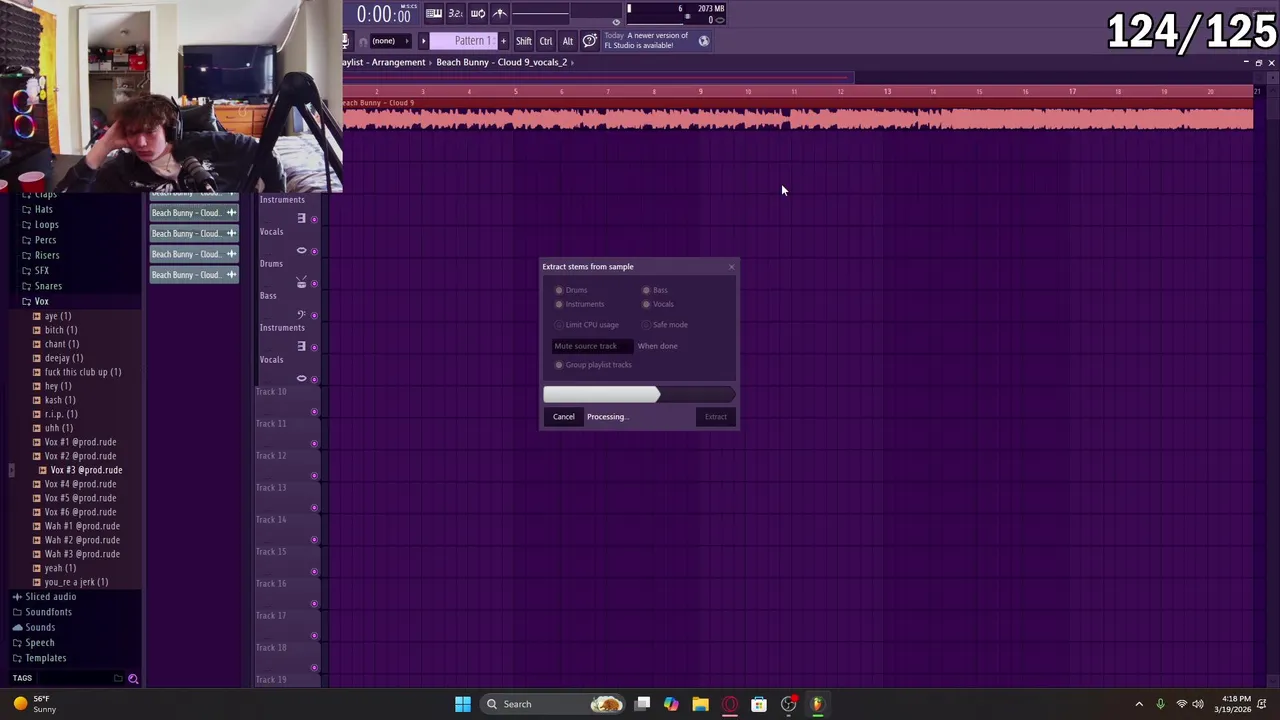1280x720 pixels.
Task: Click icon of Instruments track below Bass
Action: pyautogui.click(x=301, y=346)
